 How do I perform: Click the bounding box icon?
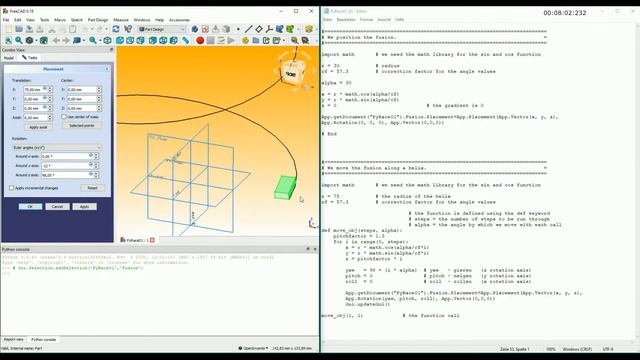(x=44, y=40)
